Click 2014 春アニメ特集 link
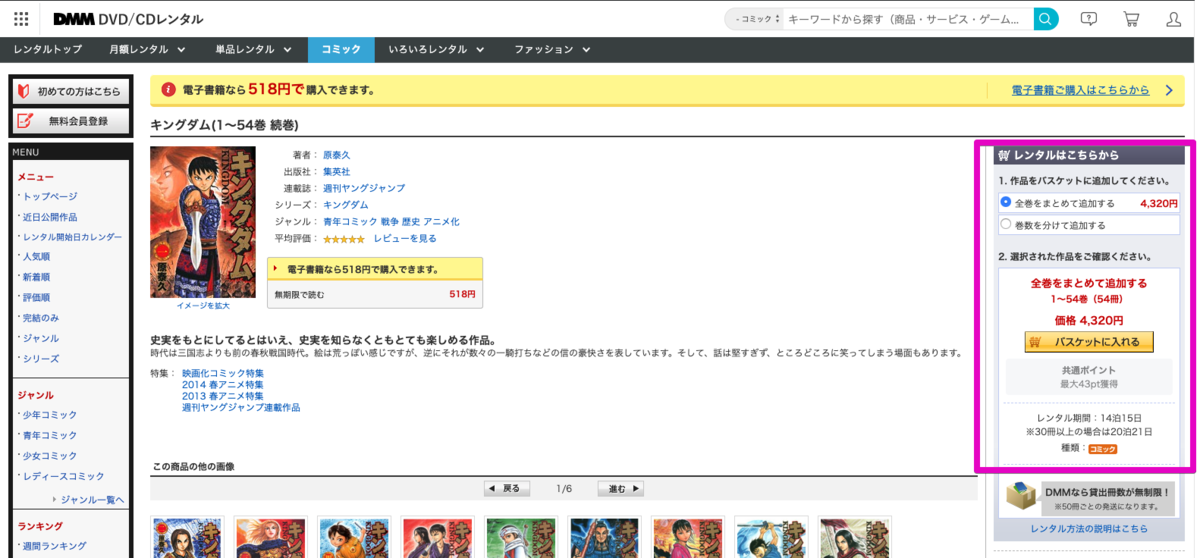Viewport: 1200px width, 558px height. coord(223,384)
